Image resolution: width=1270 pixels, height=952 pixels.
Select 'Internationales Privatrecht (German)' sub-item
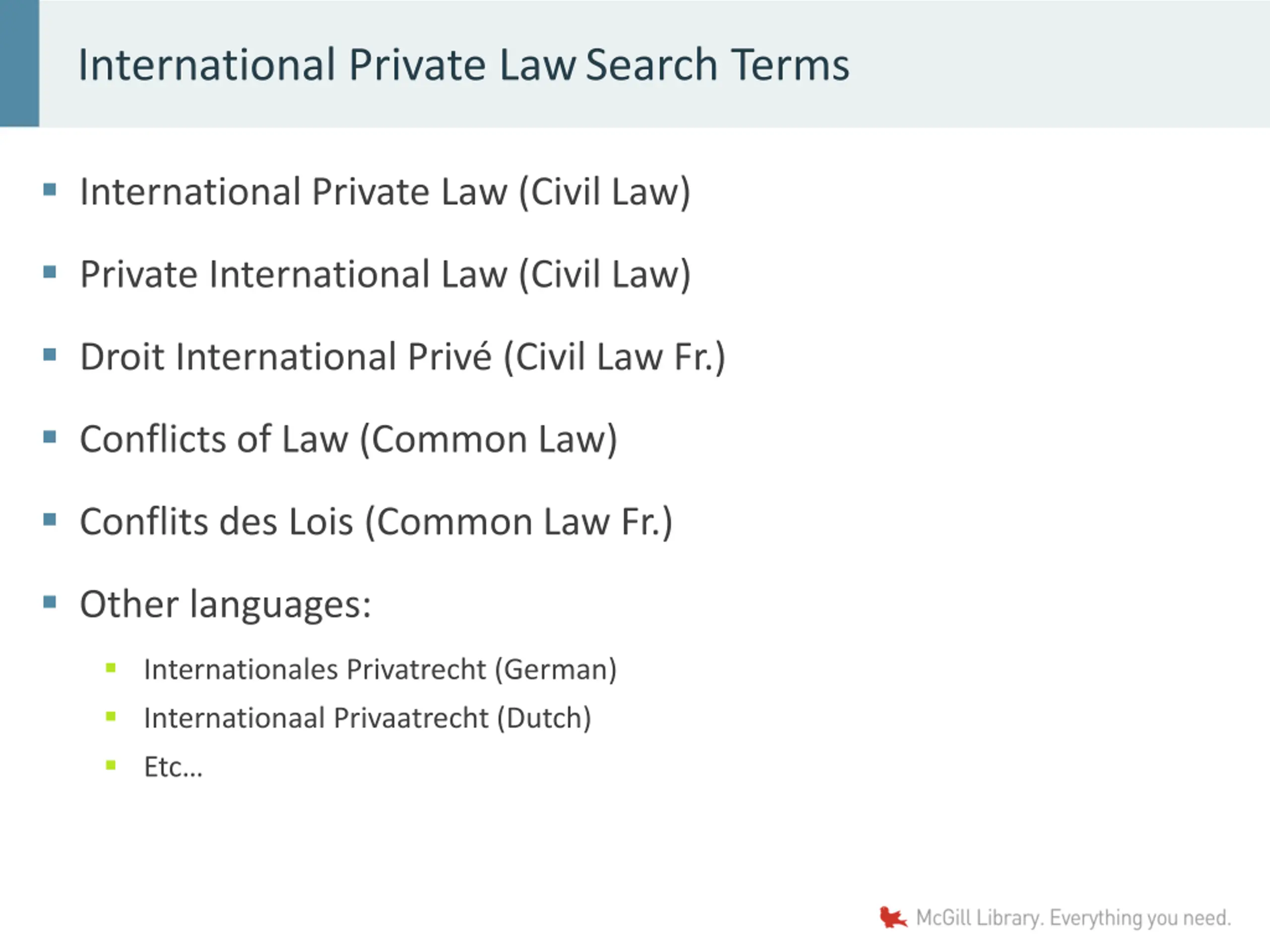coord(380,670)
